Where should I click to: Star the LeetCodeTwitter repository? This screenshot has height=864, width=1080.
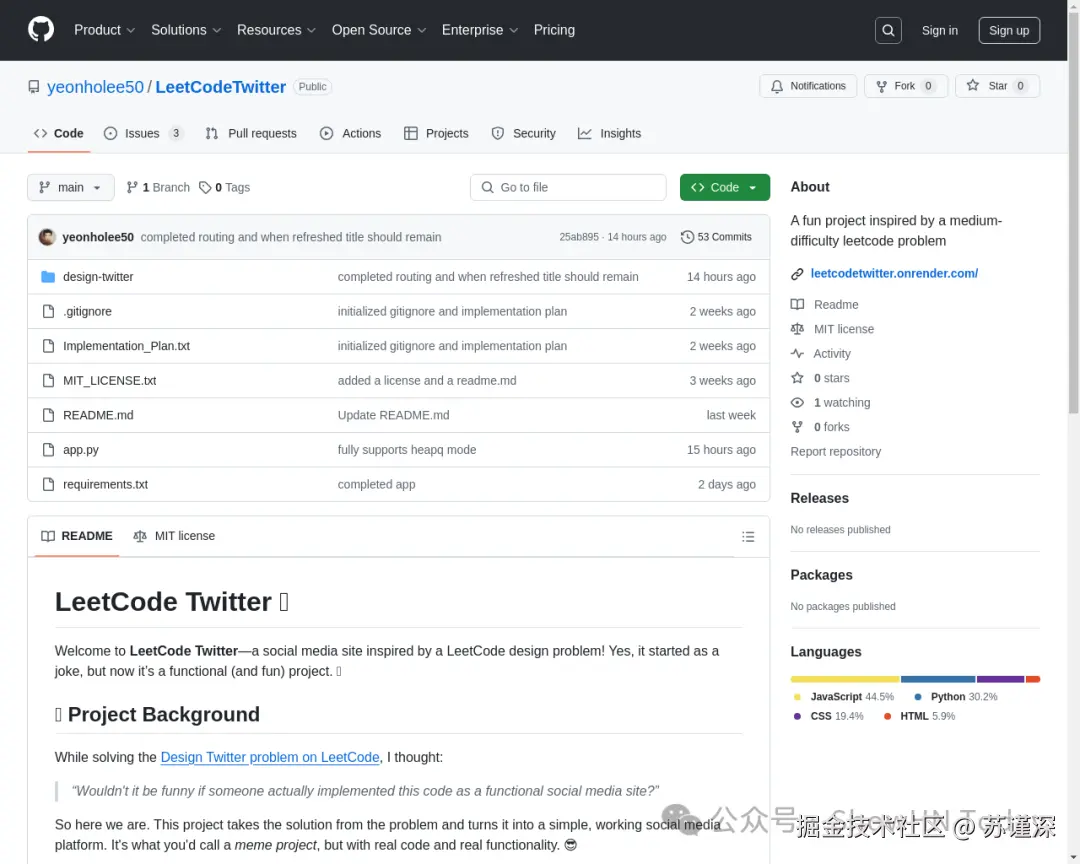point(997,86)
